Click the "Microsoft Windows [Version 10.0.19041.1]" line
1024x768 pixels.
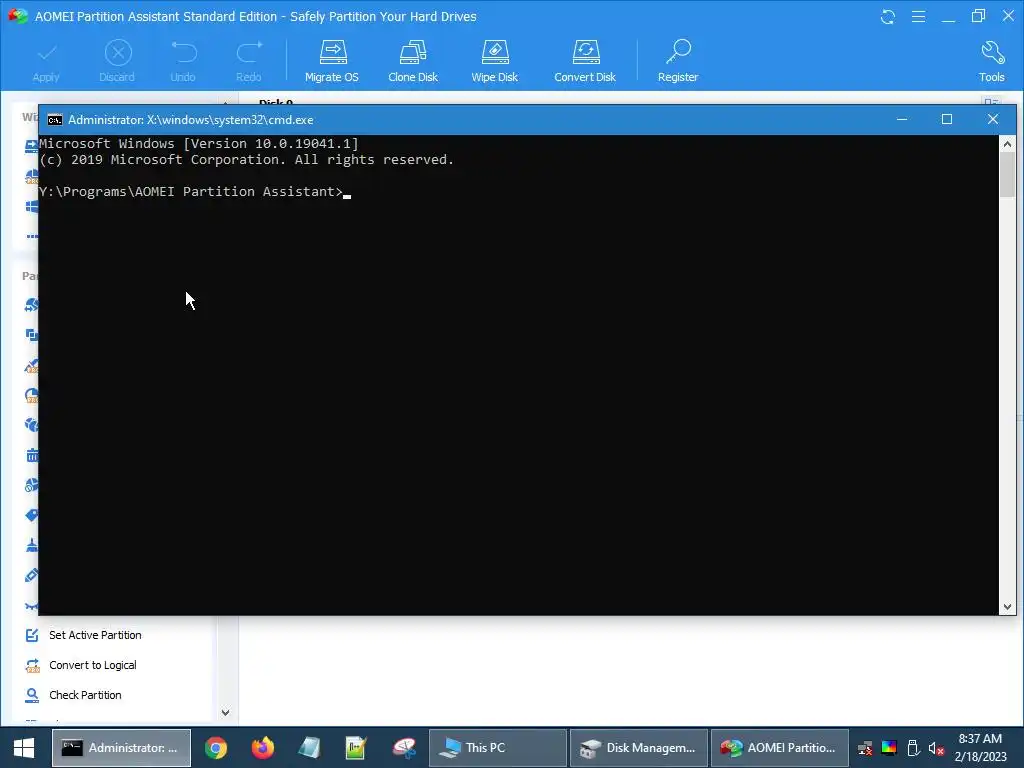pyautogui.click(x=199, y=144)
